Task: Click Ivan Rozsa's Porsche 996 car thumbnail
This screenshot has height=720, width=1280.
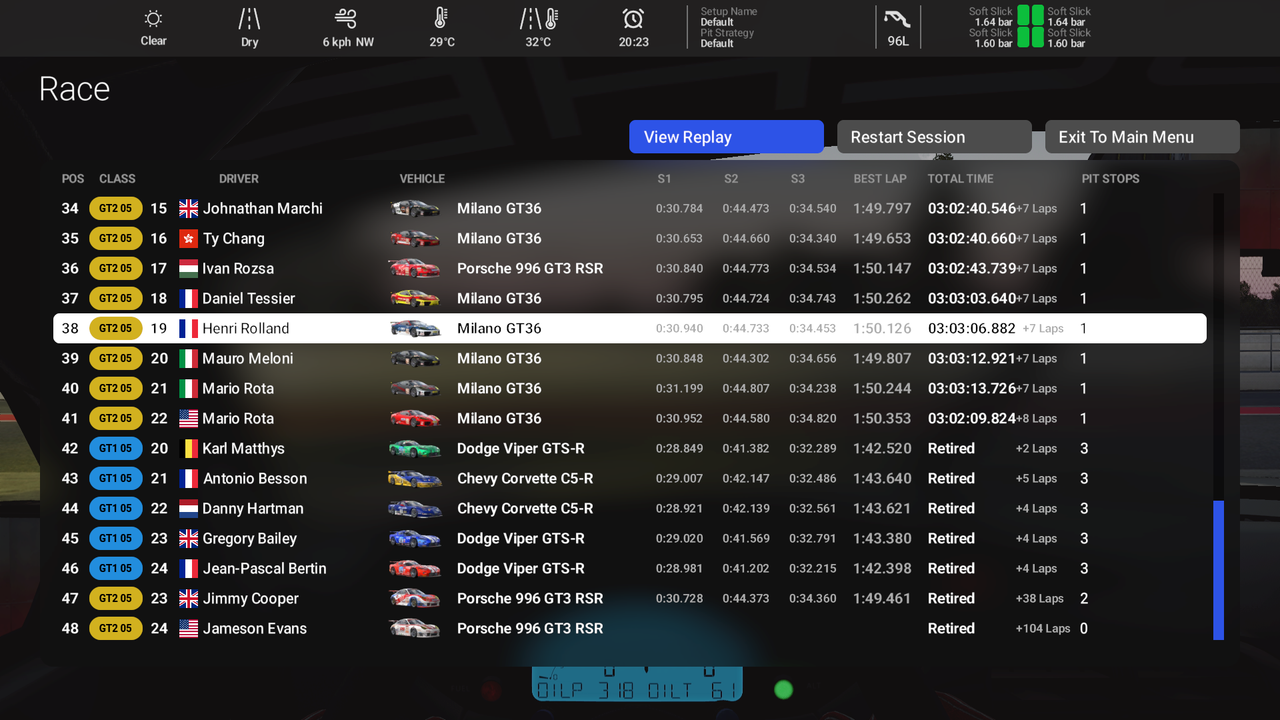Action: (x=414, y=268)
